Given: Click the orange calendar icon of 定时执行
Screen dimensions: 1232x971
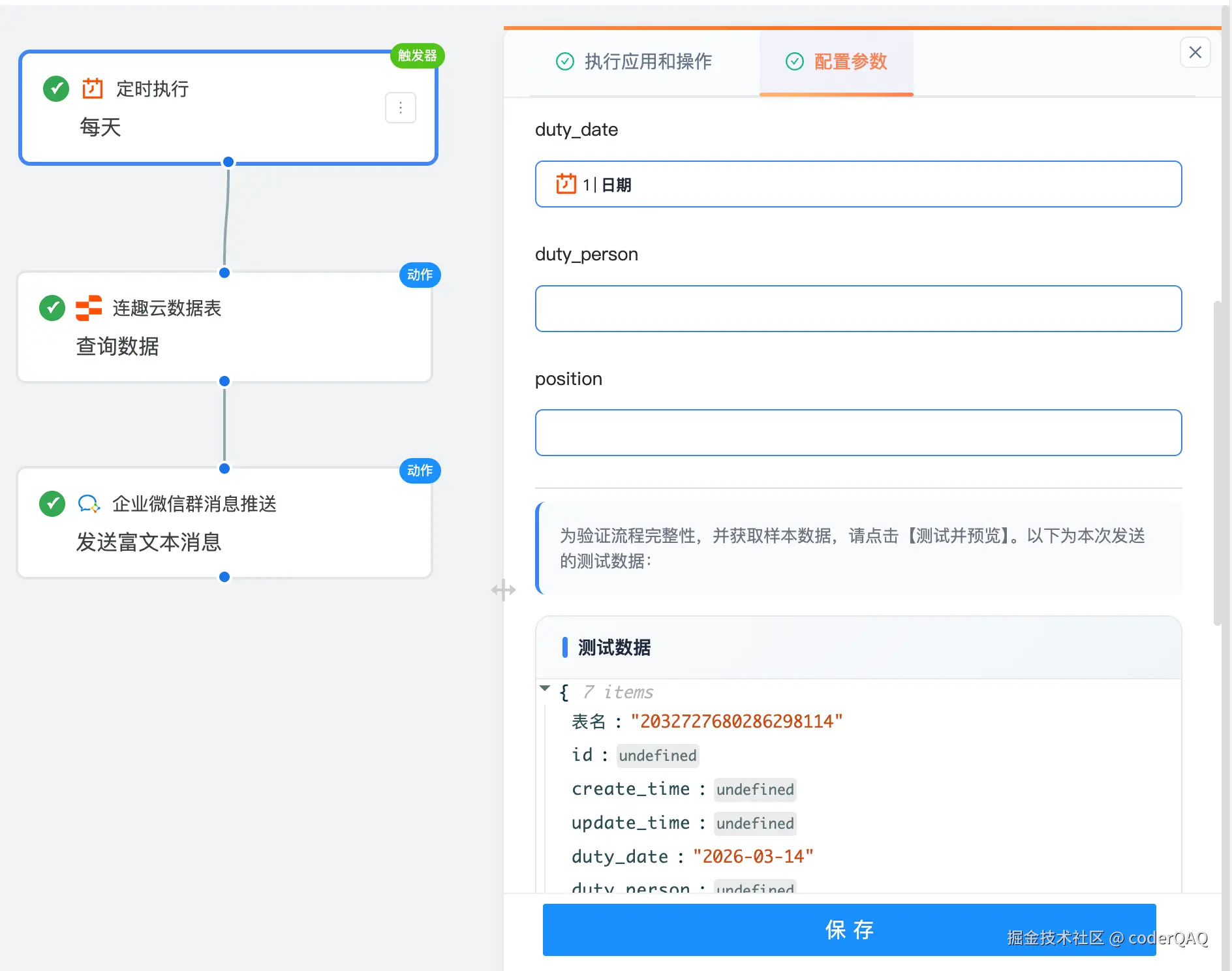Looking at the screenshot, I should click(x=93, y=88).
